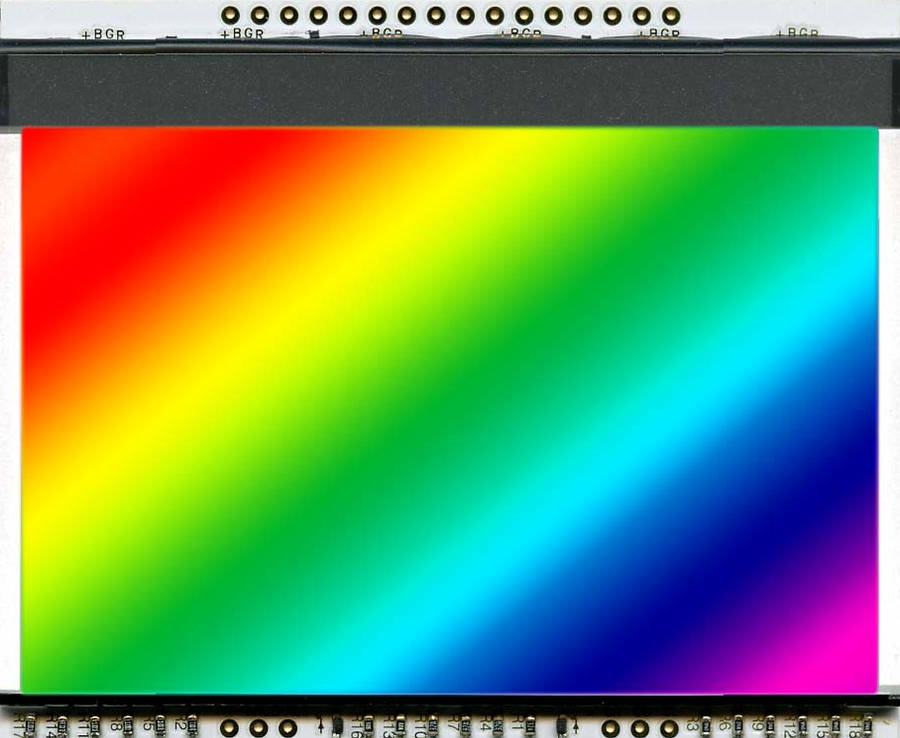The width and height of the screenshot is (900, 738).
Task: Click the middle hole of bottom-right three-hole group
Action: [x=640, y=726]
